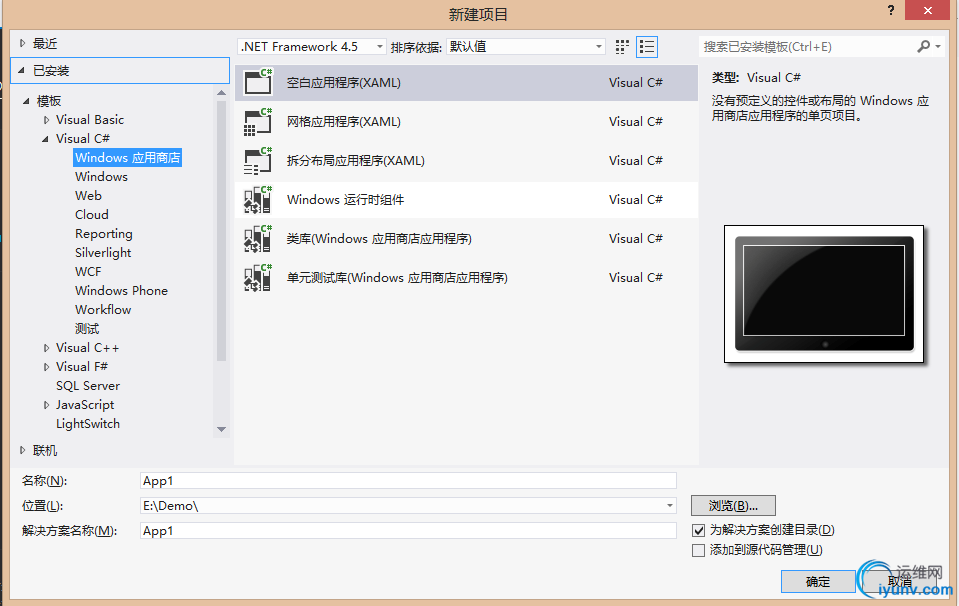Expand the Visual C++ node
The height and width of the screenshot is (606, 959).
46,348
